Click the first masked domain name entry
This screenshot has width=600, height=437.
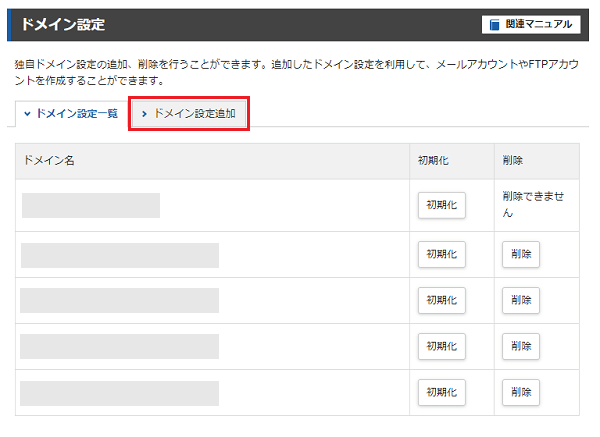tap(91, 205)
